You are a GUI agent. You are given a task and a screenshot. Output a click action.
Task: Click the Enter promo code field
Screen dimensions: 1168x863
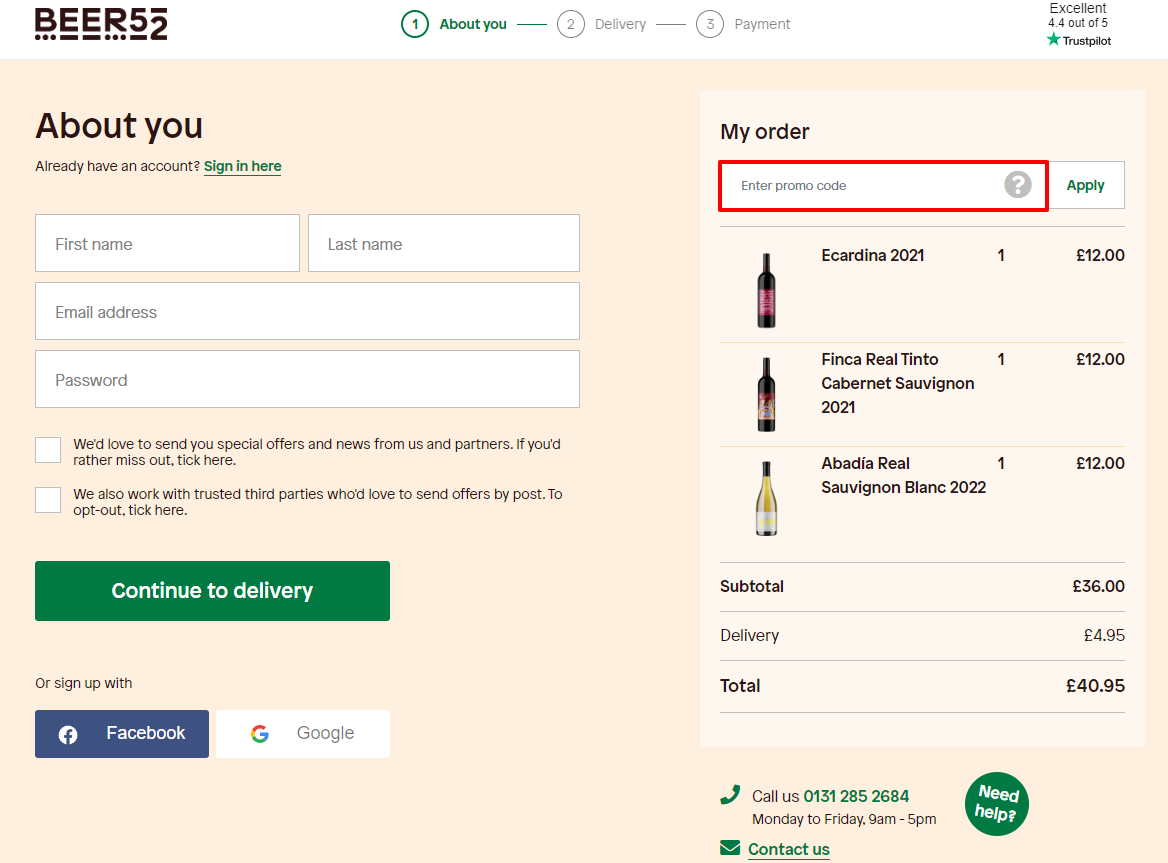(x=860, y=185)
